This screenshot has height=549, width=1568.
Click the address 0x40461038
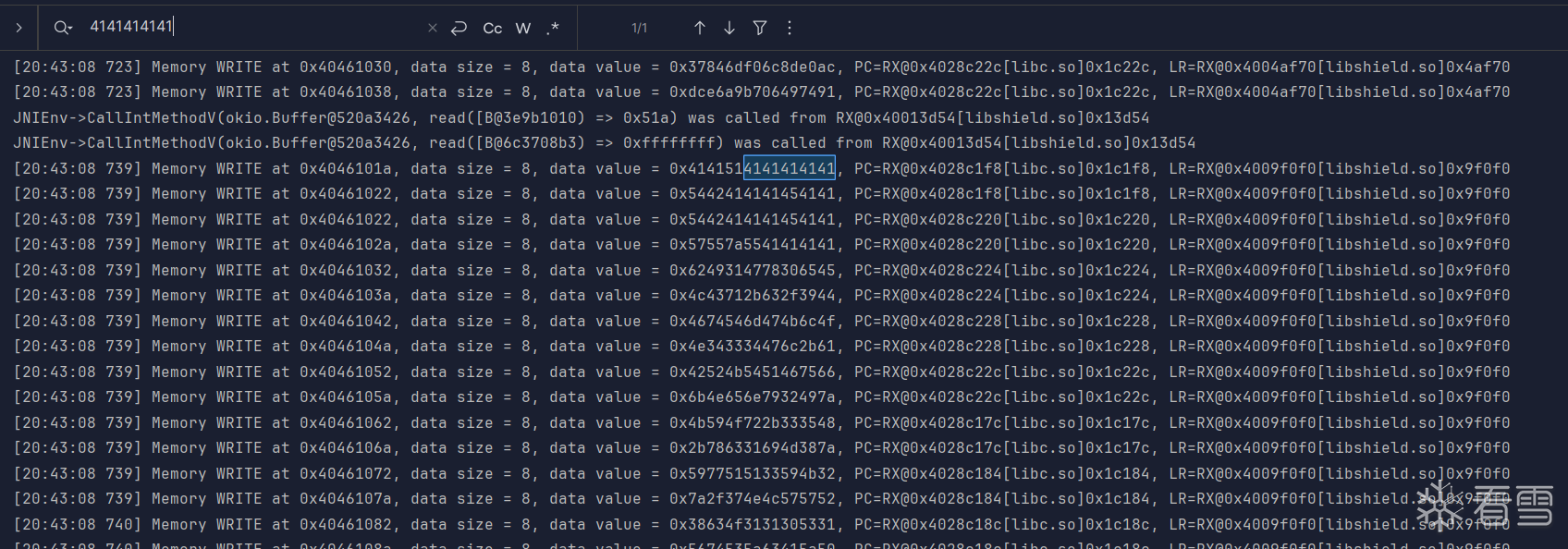pyautogui.click(x=346, y=92)
